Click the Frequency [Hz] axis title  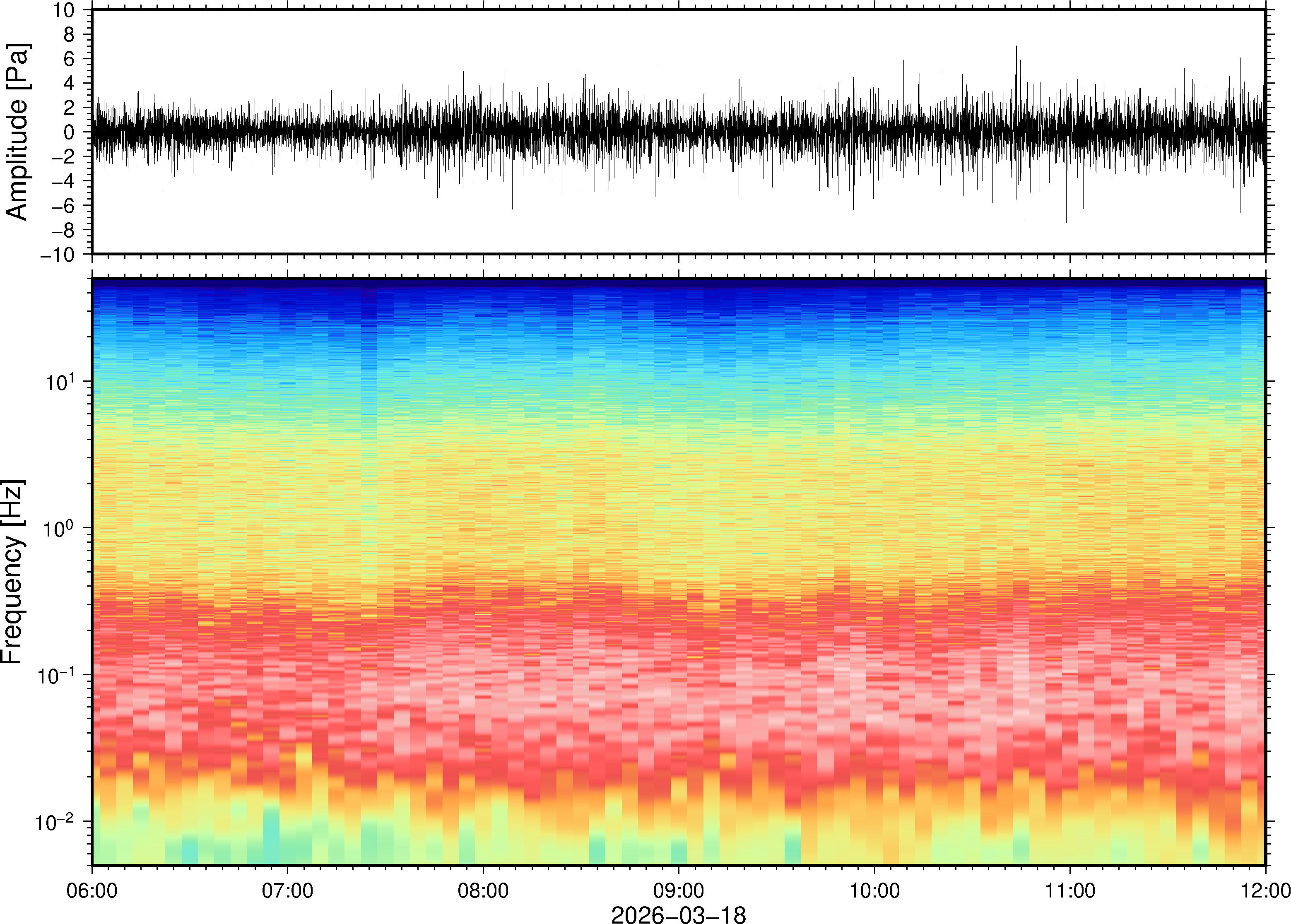(x=12, y=572)
